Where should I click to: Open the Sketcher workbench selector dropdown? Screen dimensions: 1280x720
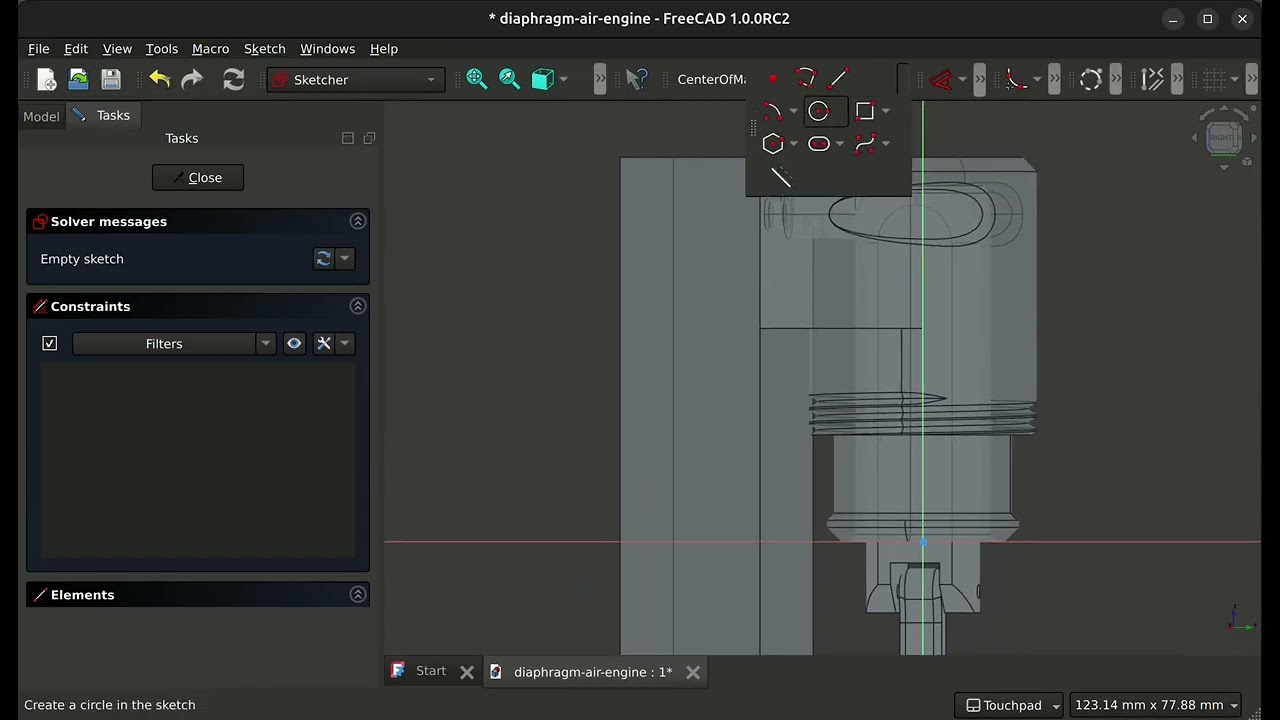point(356,80)
